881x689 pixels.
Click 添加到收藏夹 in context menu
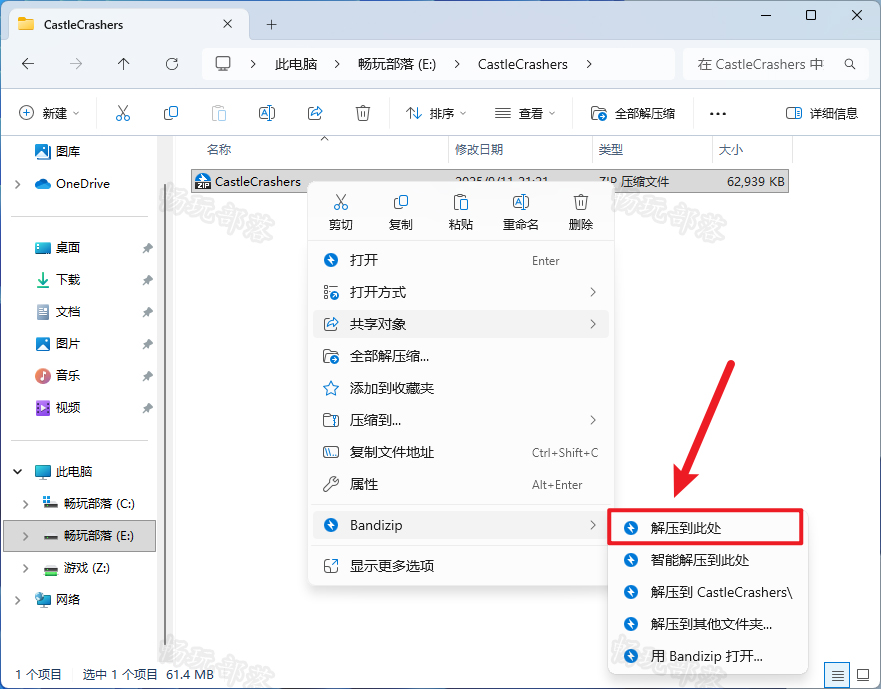461,388
